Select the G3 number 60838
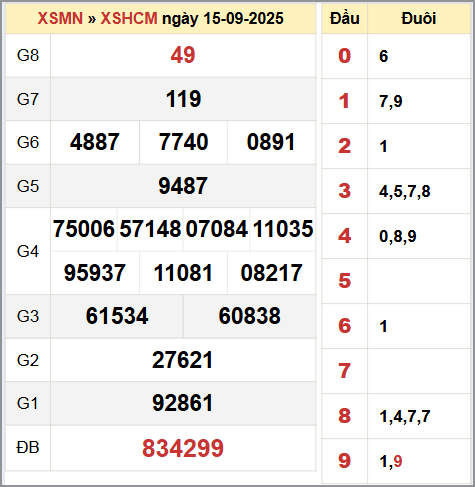The height and width of the screenshot is (487, 475). pos(250,316)
